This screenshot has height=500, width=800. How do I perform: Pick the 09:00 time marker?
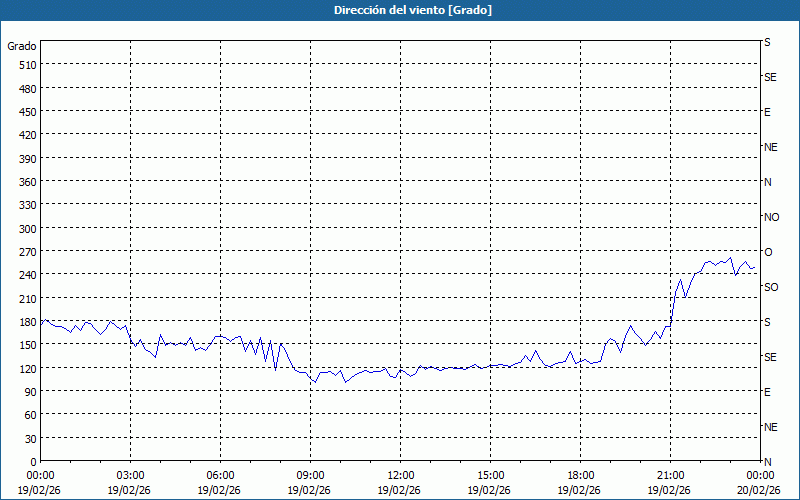pyautogui.click(x=310, y=475)
